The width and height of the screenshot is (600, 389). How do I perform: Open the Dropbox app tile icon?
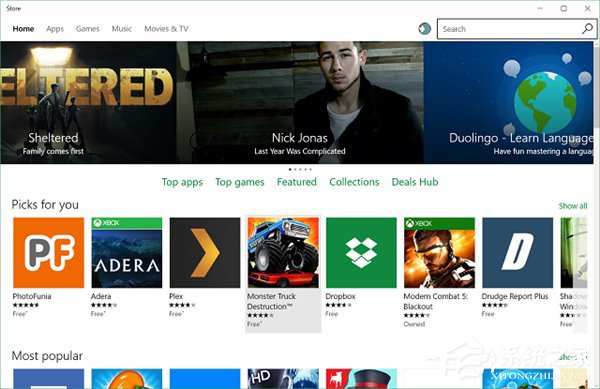coord(361,252)
